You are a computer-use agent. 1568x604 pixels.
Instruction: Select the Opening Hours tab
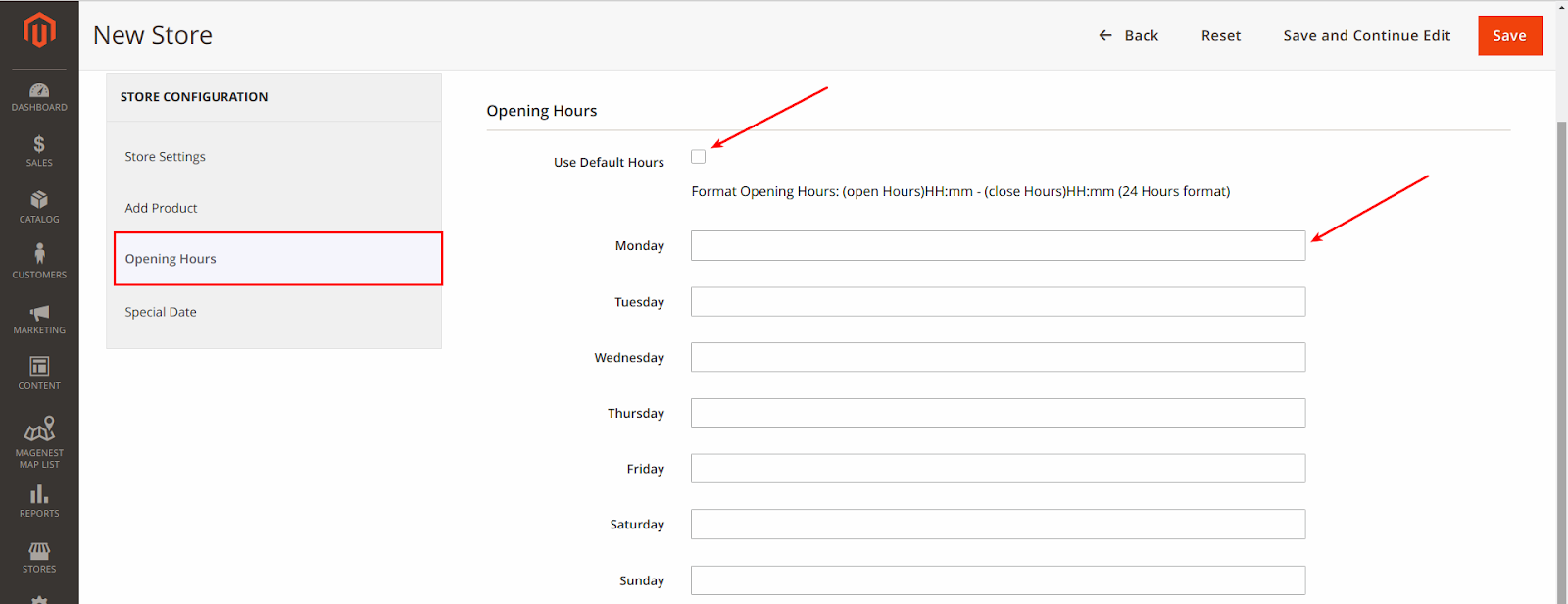(x=278, y=259)
